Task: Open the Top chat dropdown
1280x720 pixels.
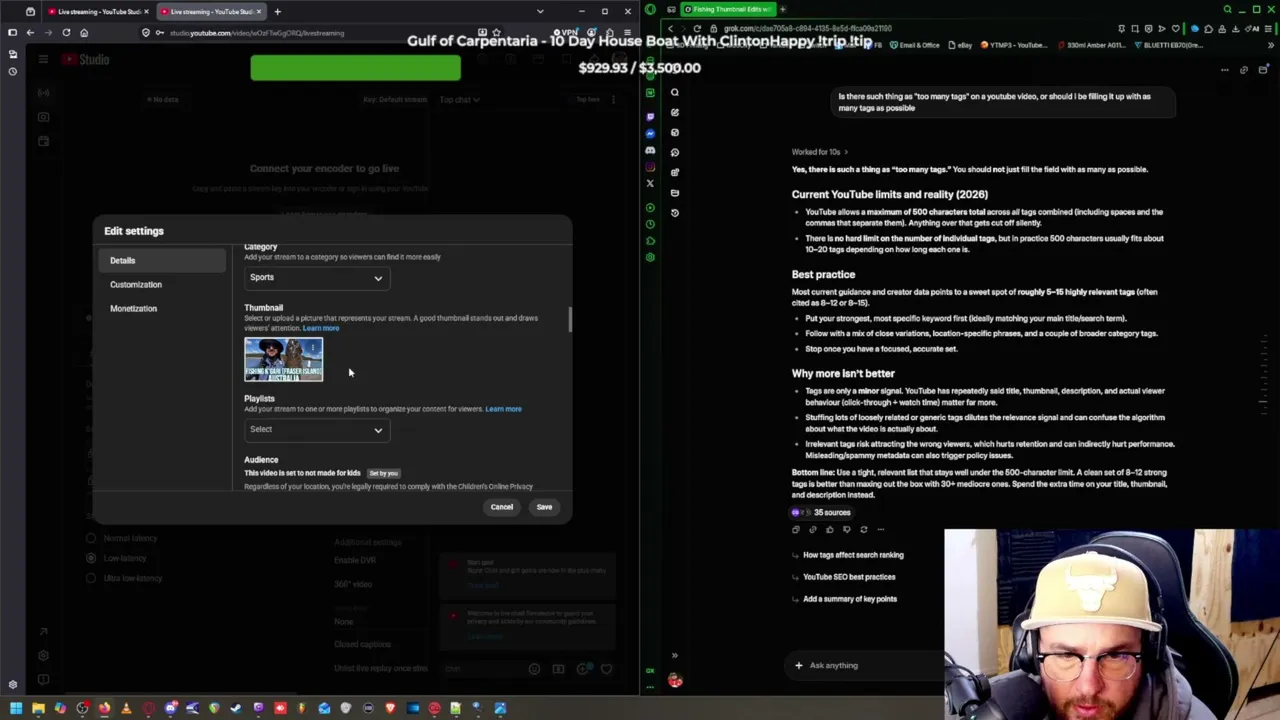Action: click(459, 100)
